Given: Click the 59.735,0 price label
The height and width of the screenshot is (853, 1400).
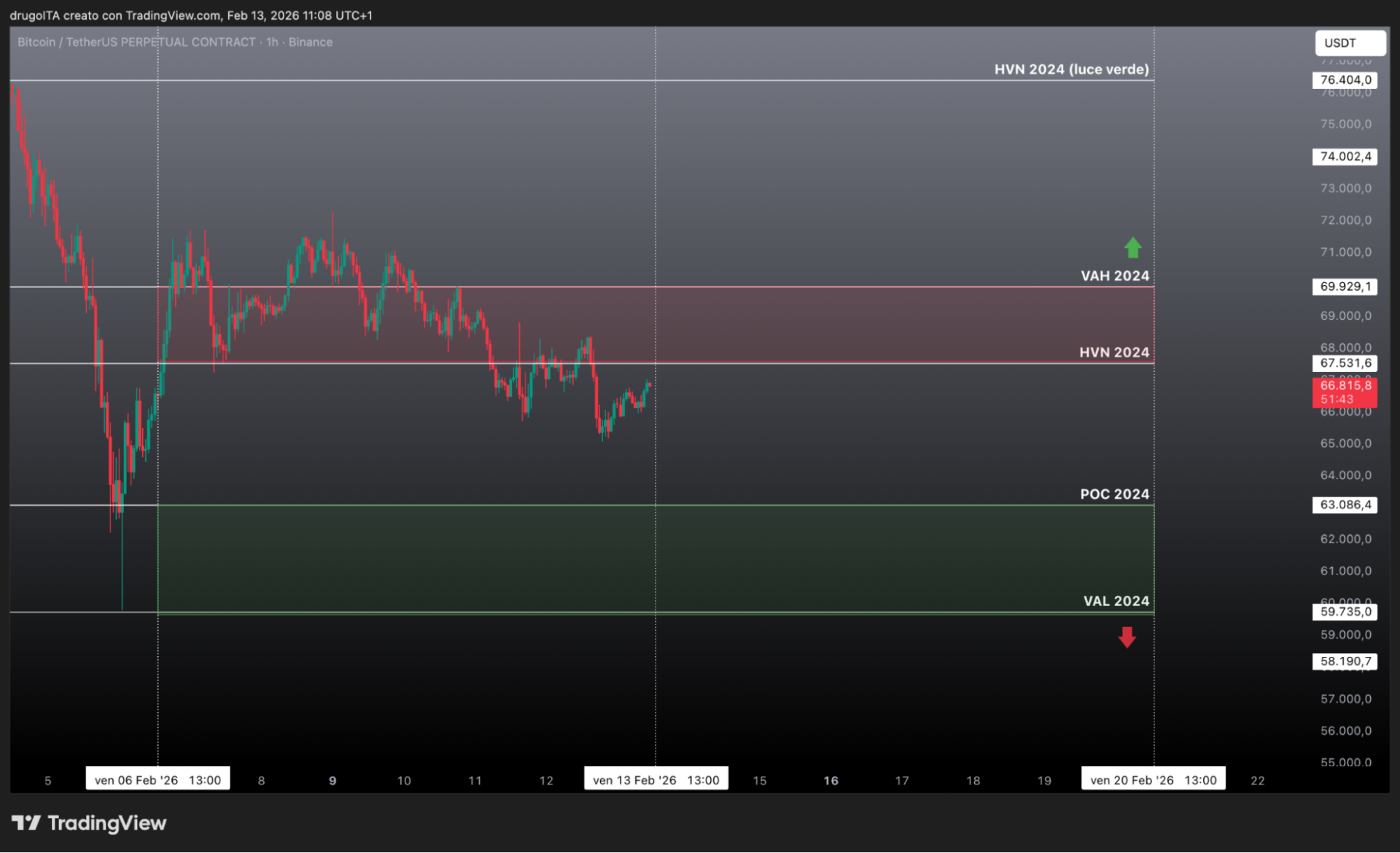Looking at the screenshot, I should [x=1345, y=612].
